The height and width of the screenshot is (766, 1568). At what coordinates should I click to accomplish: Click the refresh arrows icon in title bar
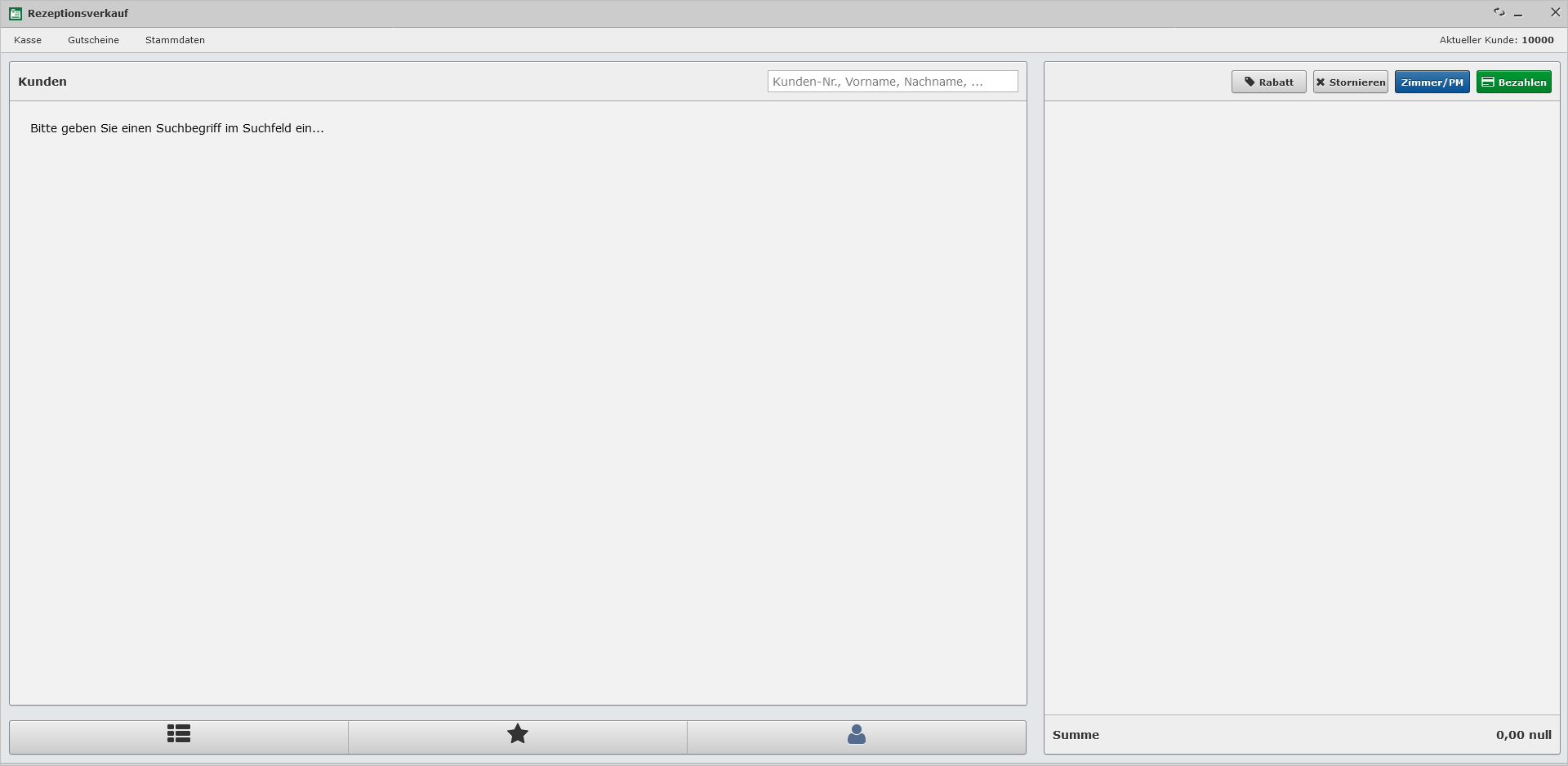[1499, 12]
